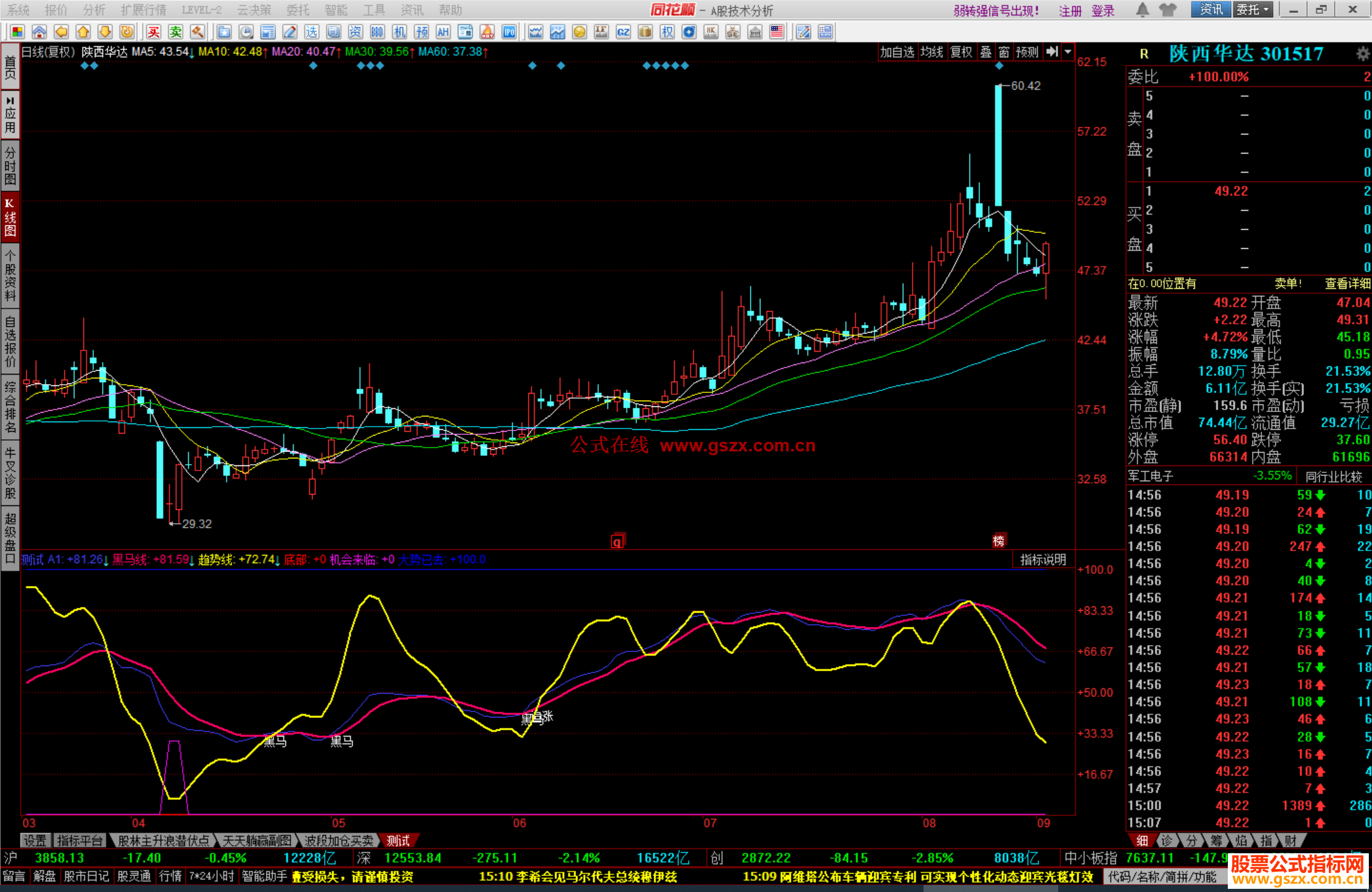Switch to 波段加仓买卖 indicator tab

pyautogui.click(x=339, y=841)
